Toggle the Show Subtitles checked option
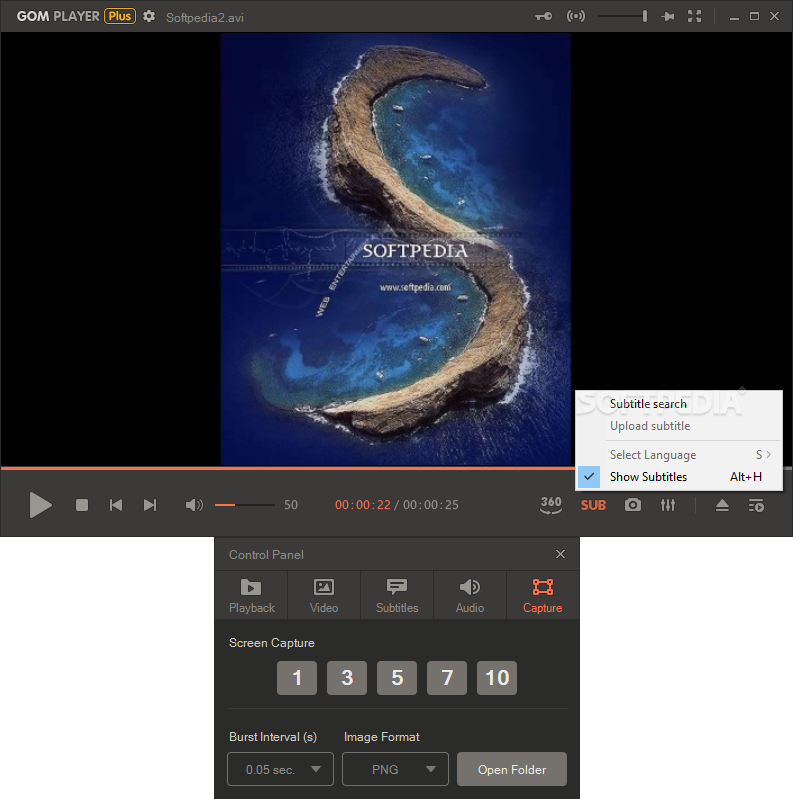Viewport: 793px width, 799px height. pyautogui.click(x=679, y=477)
